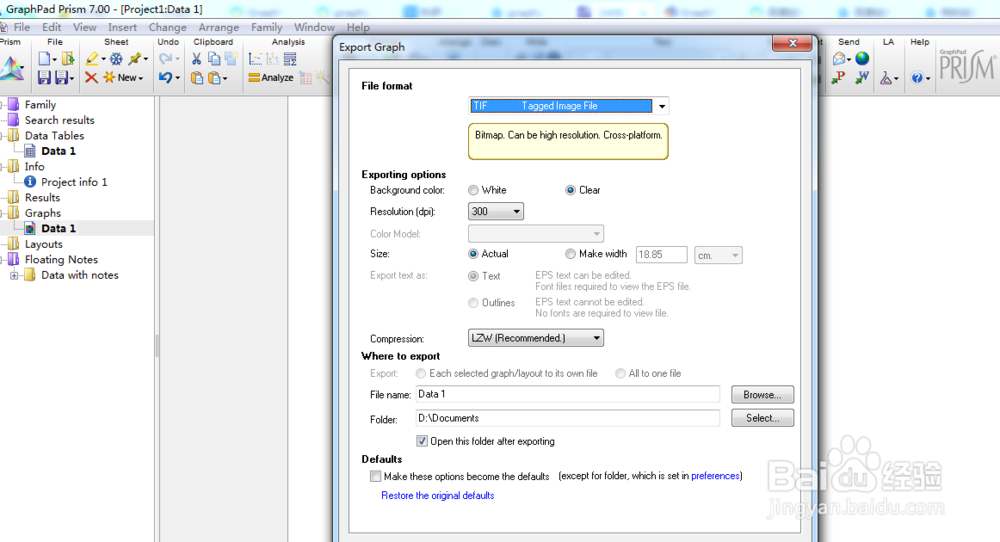Open the Change menu
This screenshot has height=542, width=1000.
[x=168, y=27]
